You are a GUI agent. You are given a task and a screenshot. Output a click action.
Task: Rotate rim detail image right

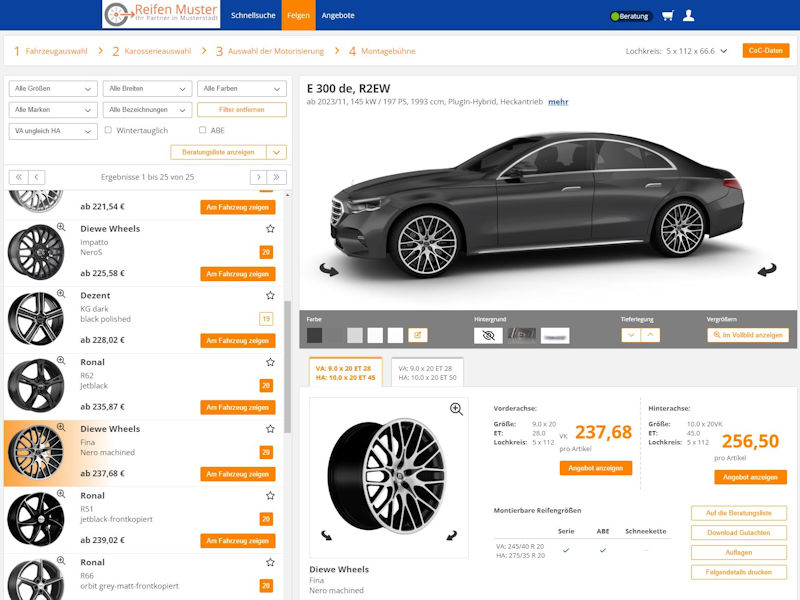click(x=452, y=535)
